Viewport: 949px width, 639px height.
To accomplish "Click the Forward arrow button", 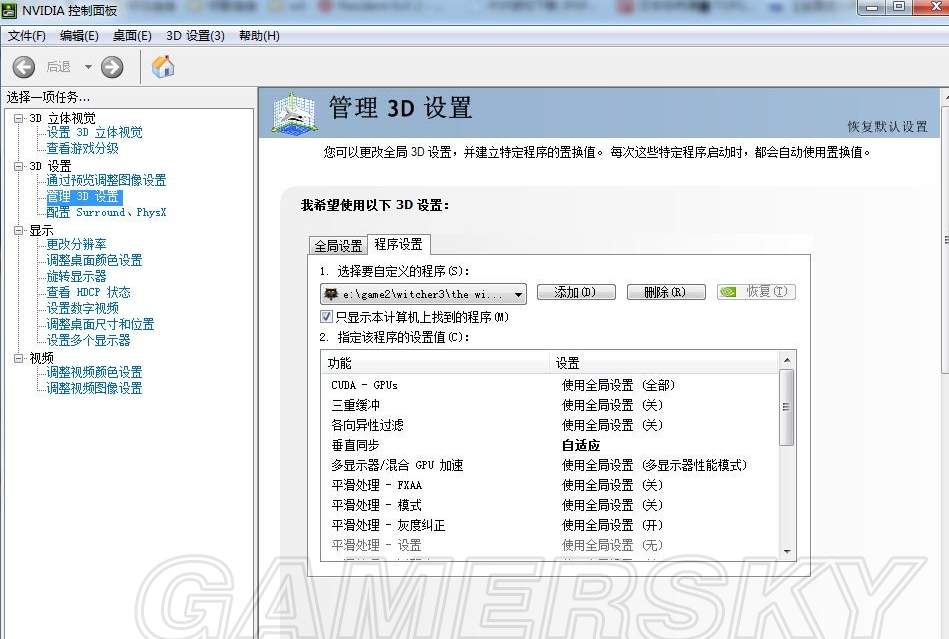I will (112, 67).
